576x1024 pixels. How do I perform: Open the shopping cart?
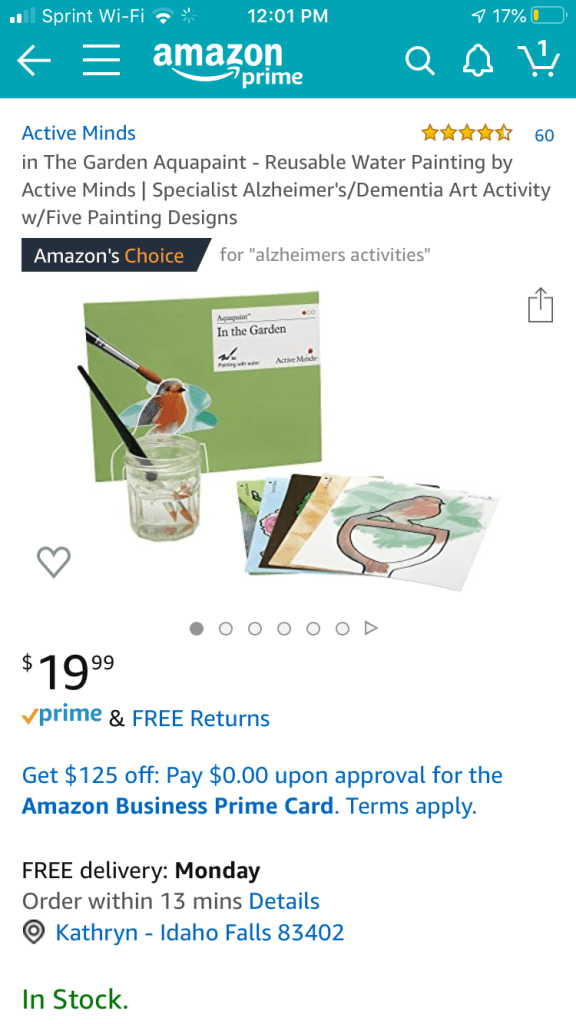tap(539, 58)
